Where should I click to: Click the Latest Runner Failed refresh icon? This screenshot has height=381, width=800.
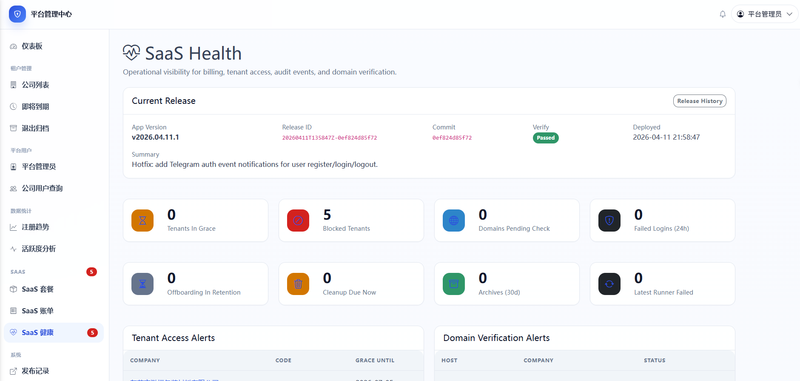(609, 284)
